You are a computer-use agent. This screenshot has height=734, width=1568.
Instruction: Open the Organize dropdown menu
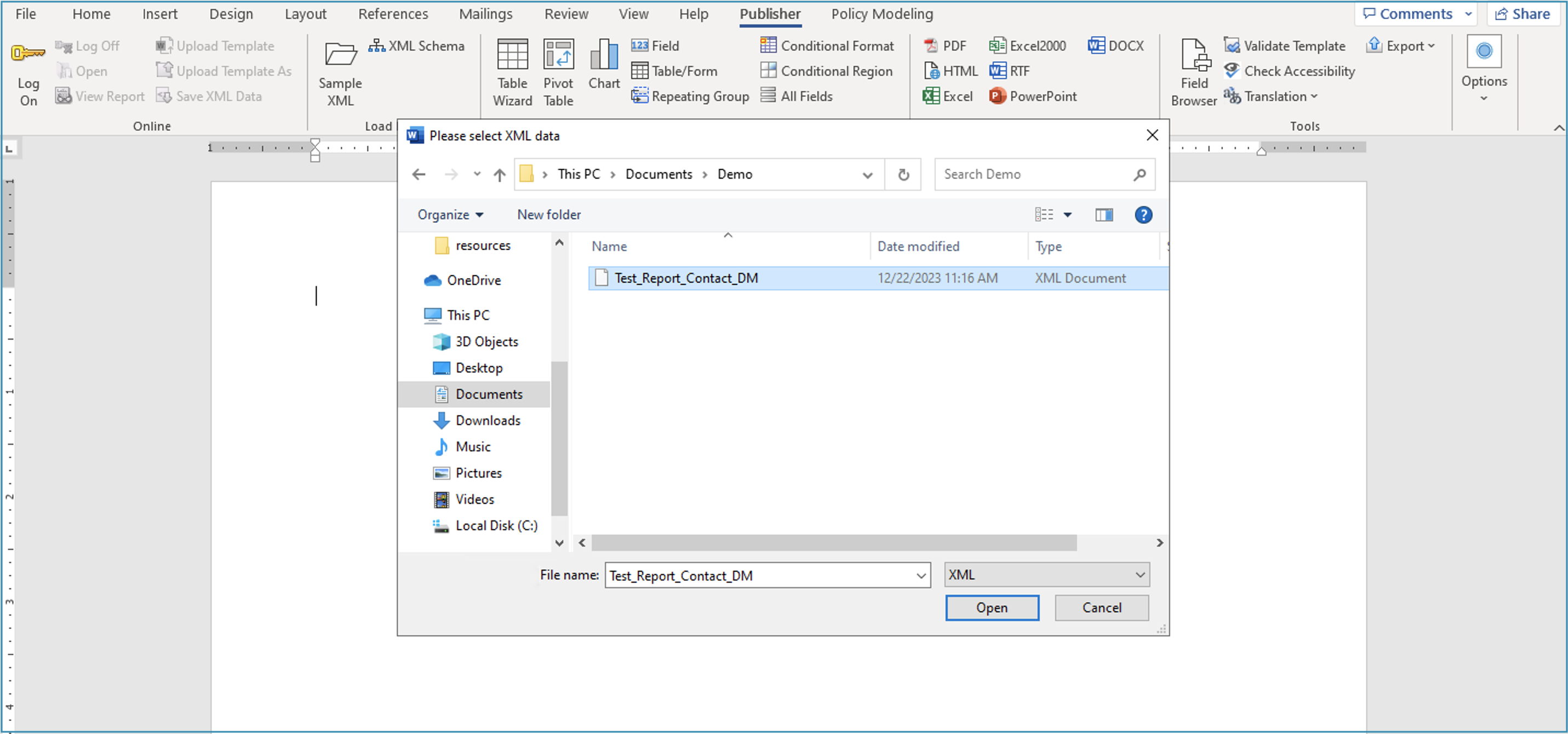point(450,215)
